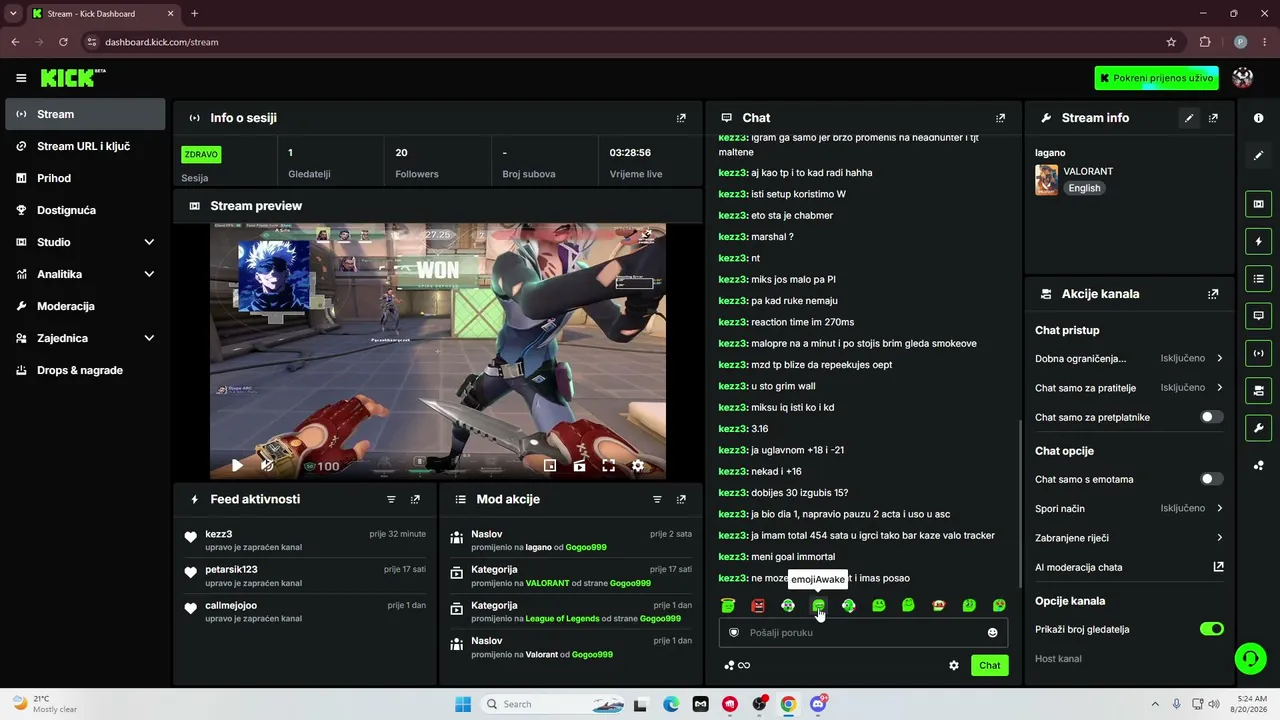Expand the Analitika sidebar section

coord(149,274)
